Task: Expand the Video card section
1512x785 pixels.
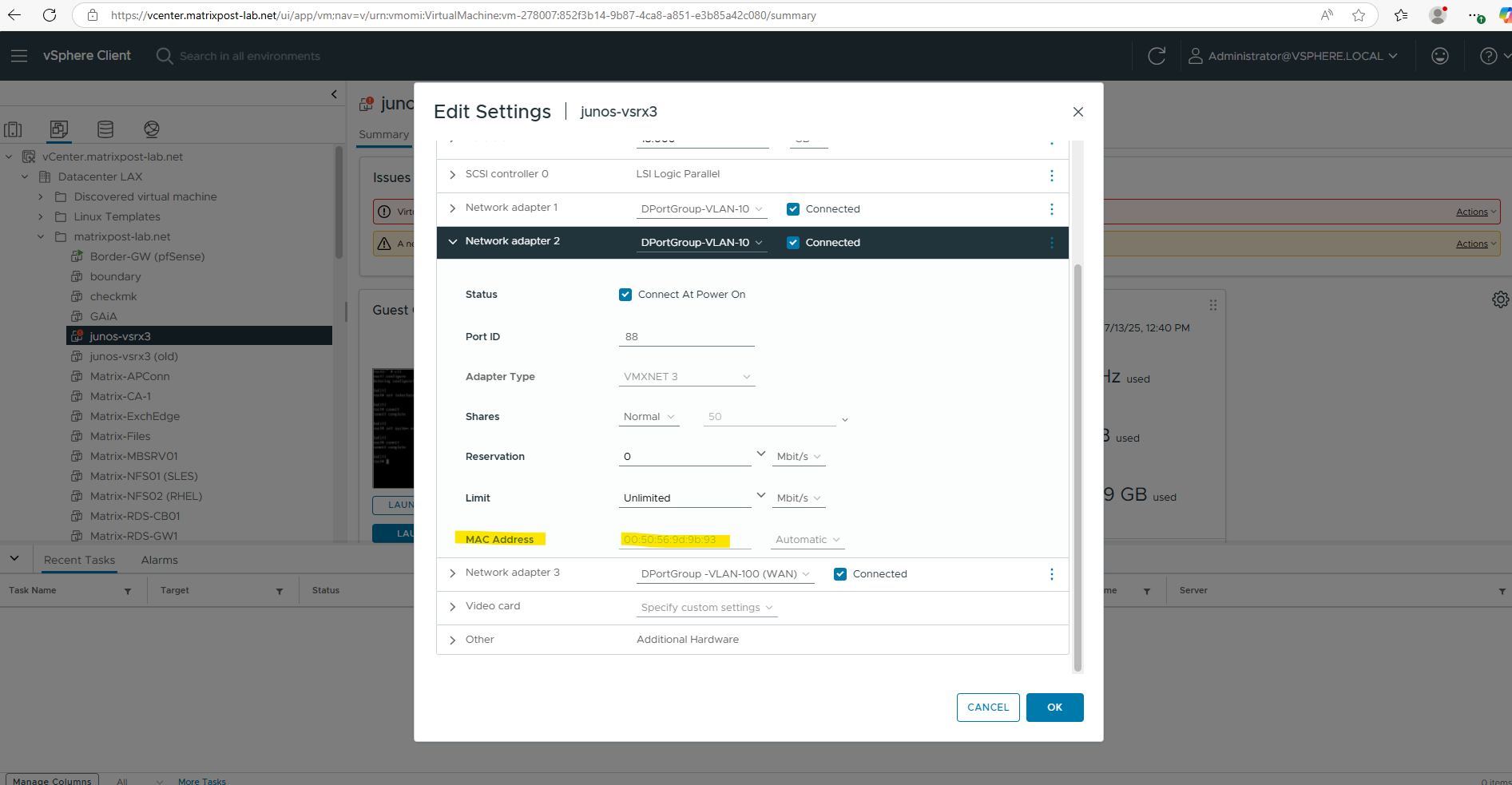Action: (453, 607)
